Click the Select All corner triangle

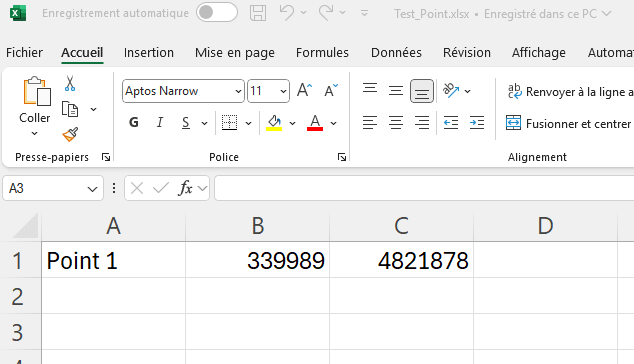click(x=26, y=226)
